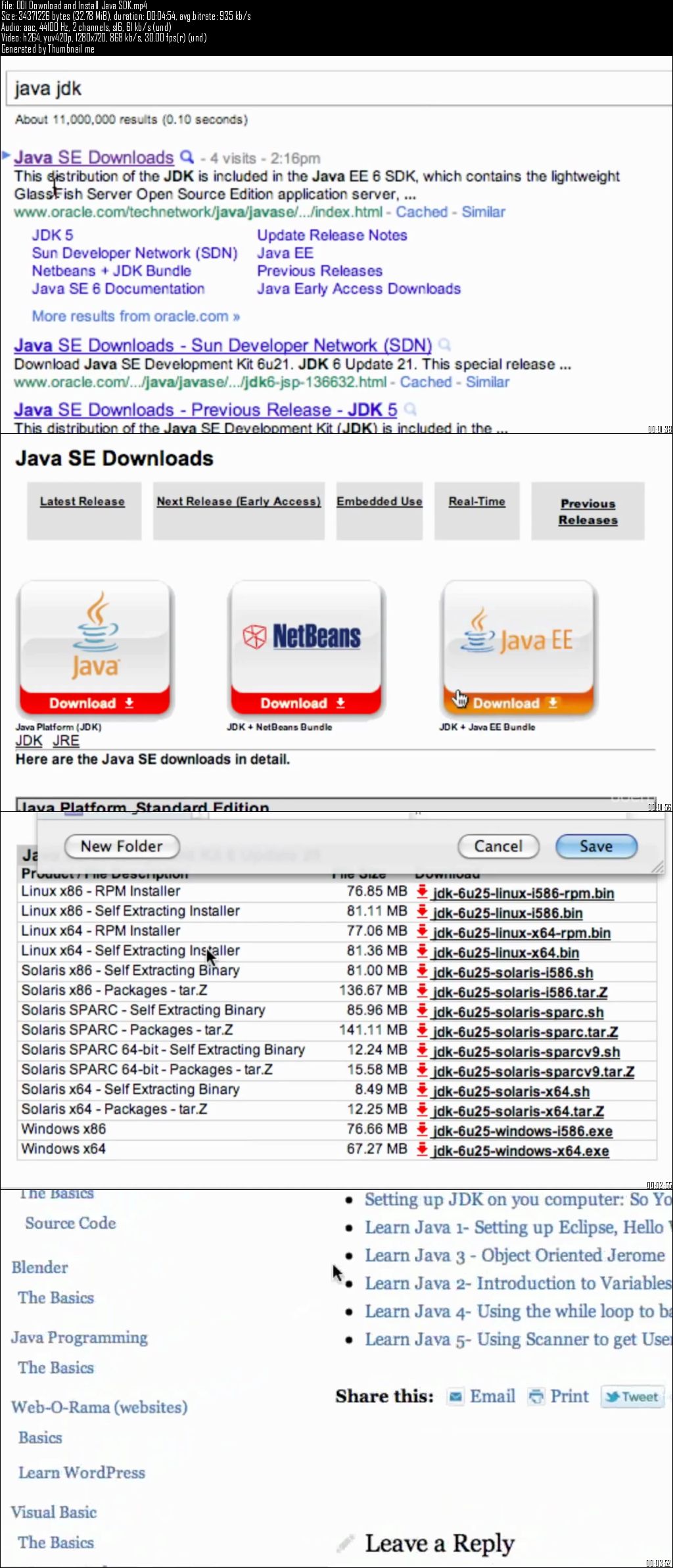Open the Source Code sidebar link
The image size is (673, 1568).
[x=70, y=1223]
